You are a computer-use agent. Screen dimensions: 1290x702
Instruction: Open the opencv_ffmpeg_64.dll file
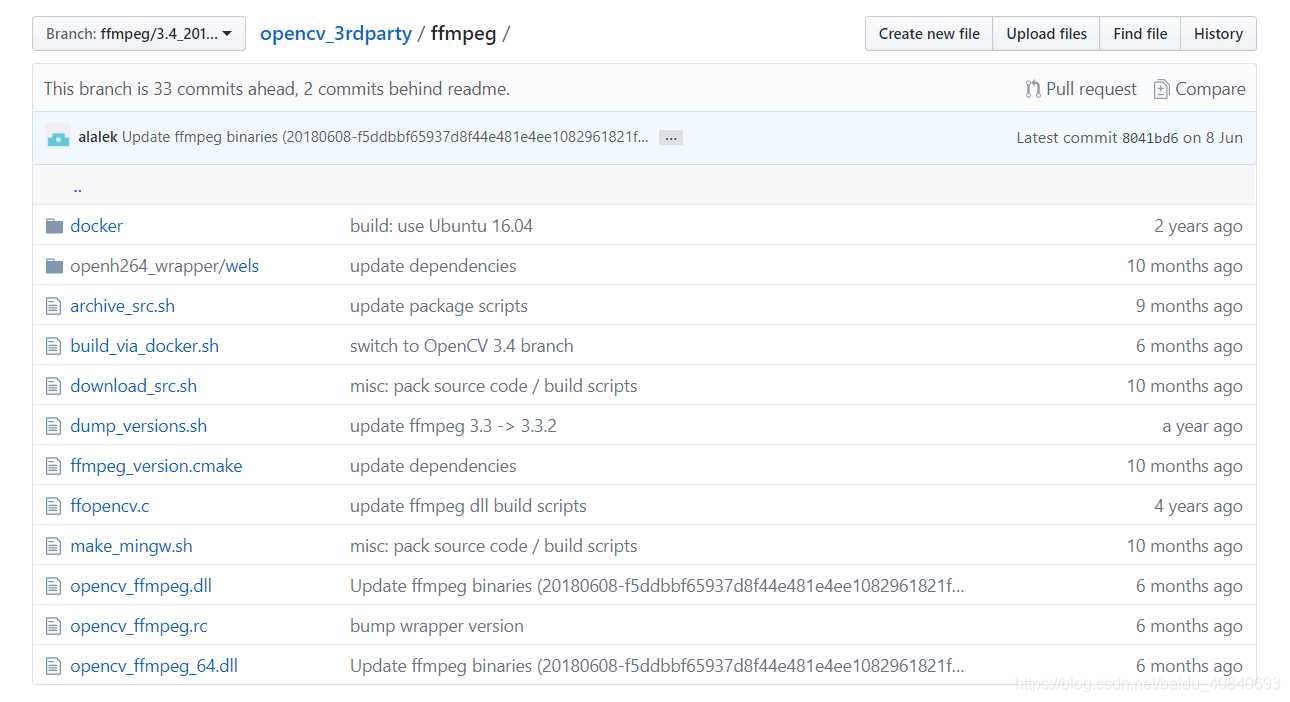click(154, 666)
